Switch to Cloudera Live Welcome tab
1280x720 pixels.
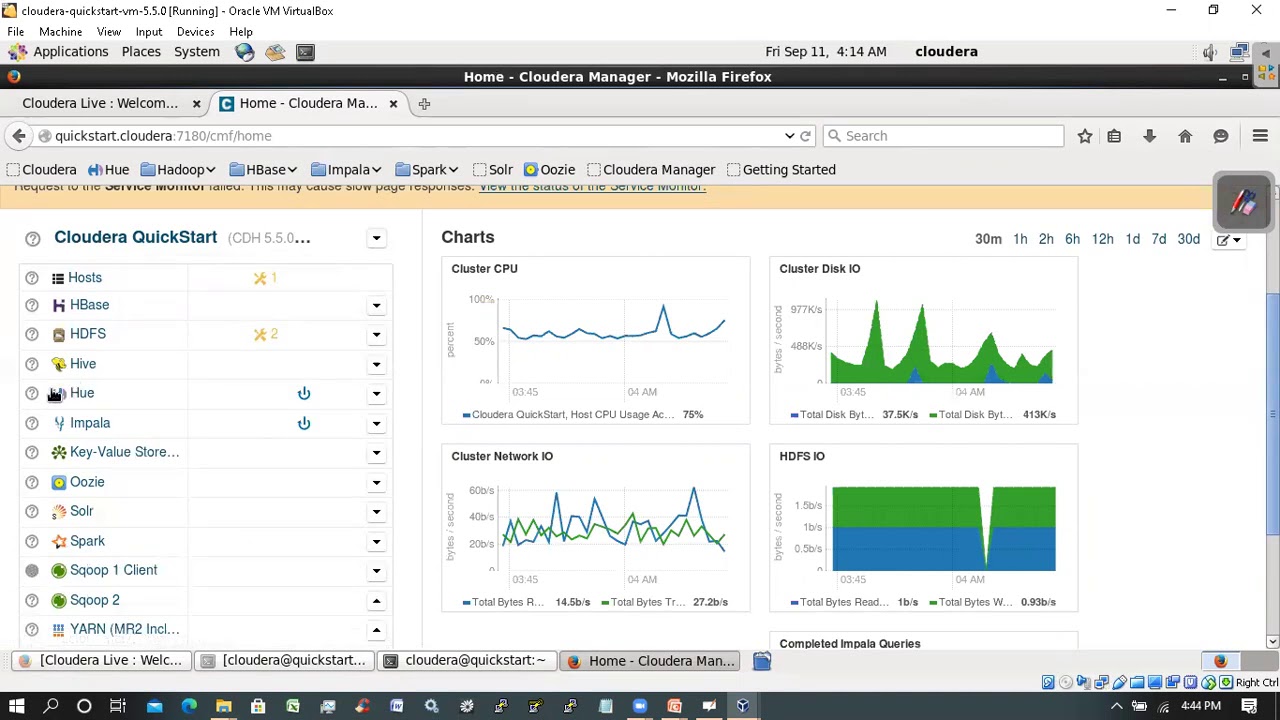[x=100, y=103]
